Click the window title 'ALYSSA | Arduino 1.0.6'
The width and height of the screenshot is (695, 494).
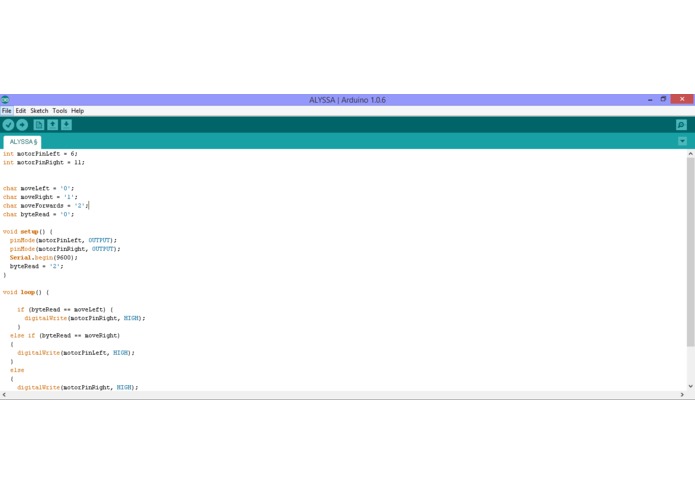point(348,100)
